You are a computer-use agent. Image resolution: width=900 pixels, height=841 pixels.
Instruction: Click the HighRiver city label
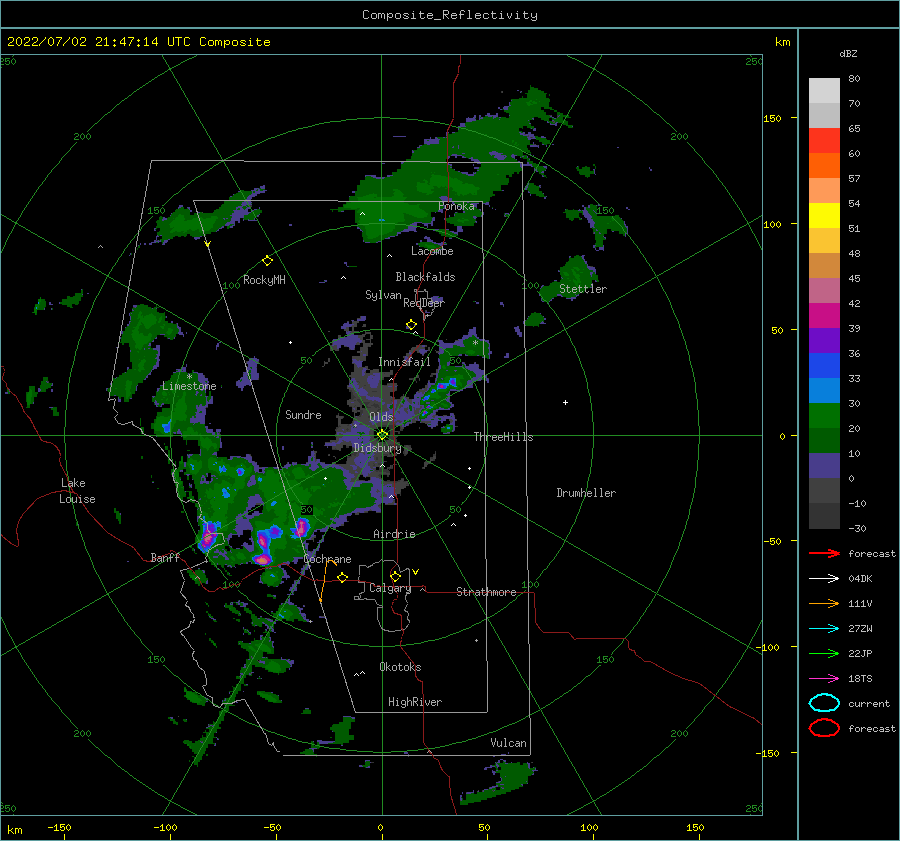pos(415,702)
